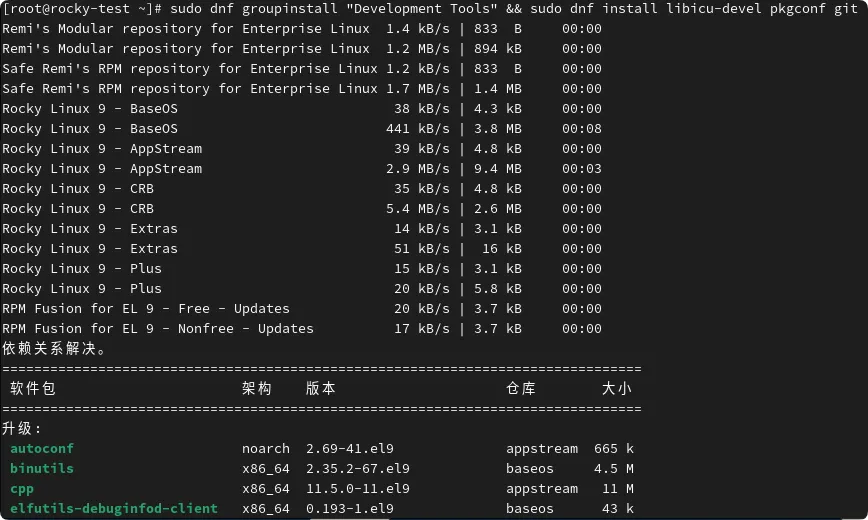
Task: Click the 架构 column header
Action: tap(257, 389)
